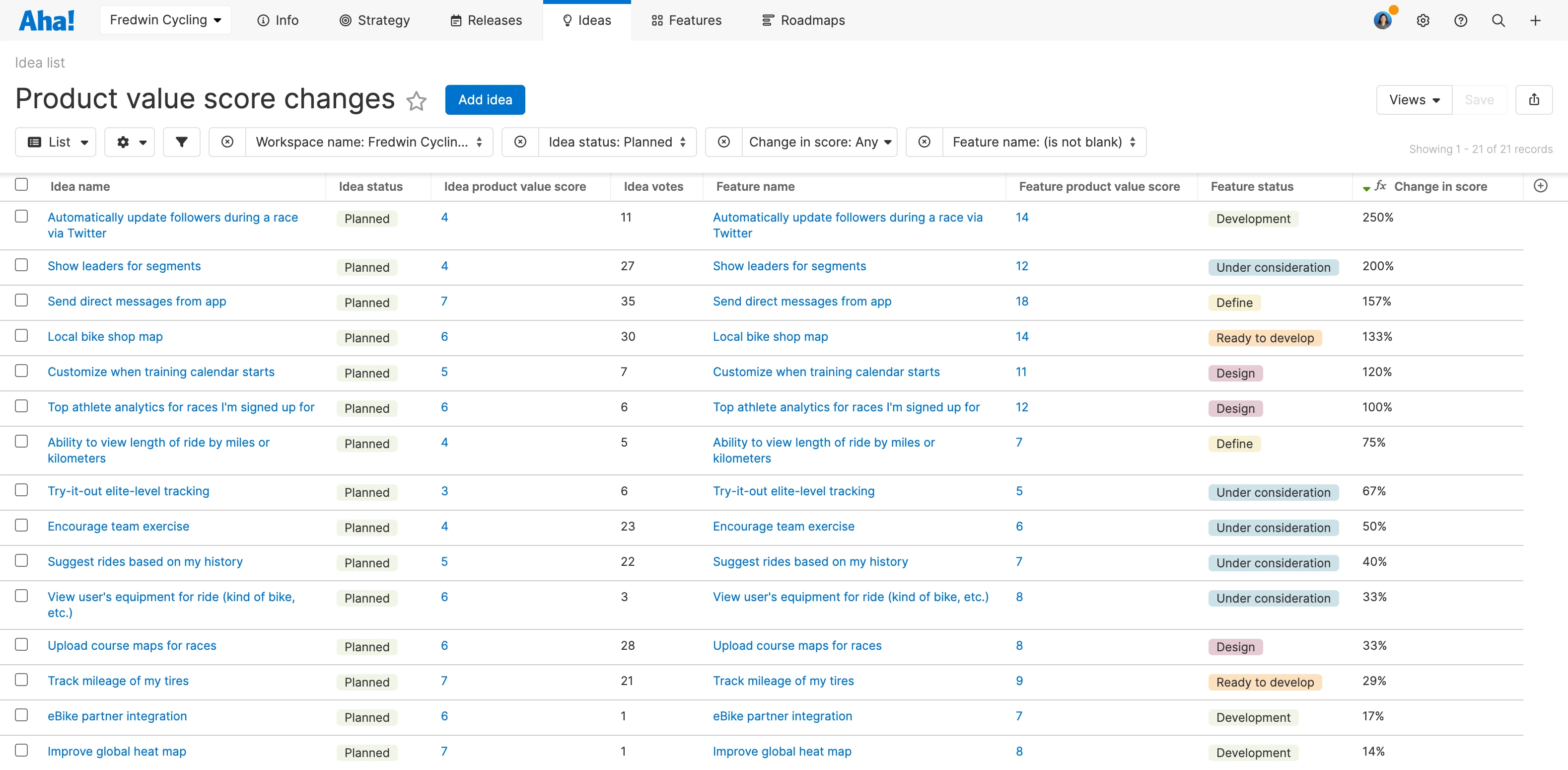Open the settings gear in top bar
Viewport: 1568px width, 770px height.
(x=1423, y=21)
